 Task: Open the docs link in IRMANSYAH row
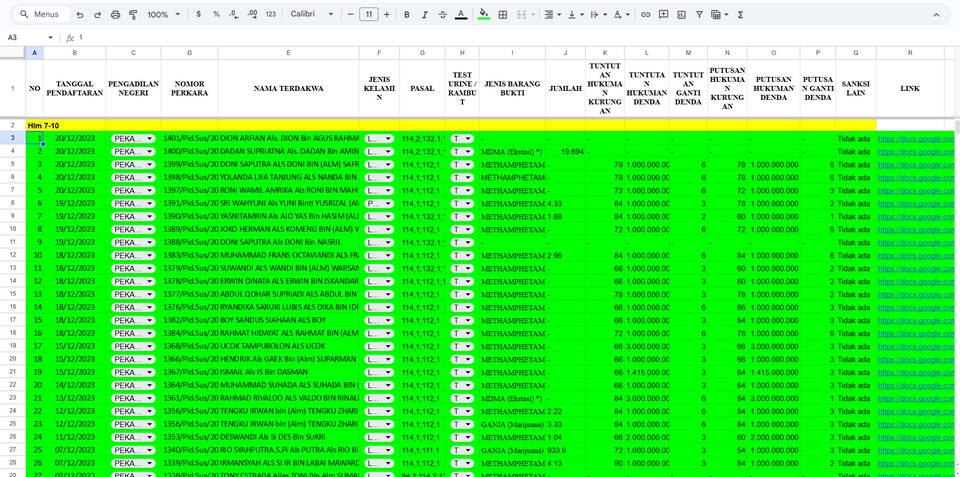(915, 463)
